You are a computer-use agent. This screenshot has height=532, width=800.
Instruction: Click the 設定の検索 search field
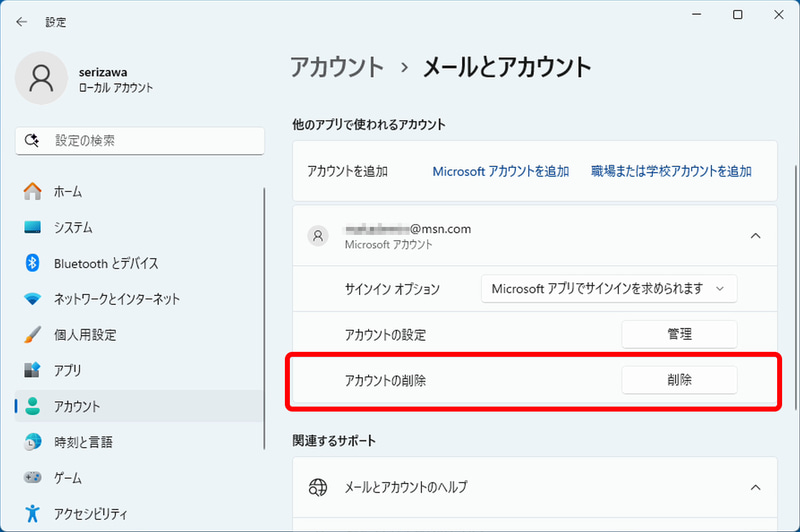pyautogui.click(x=140, y=141)
